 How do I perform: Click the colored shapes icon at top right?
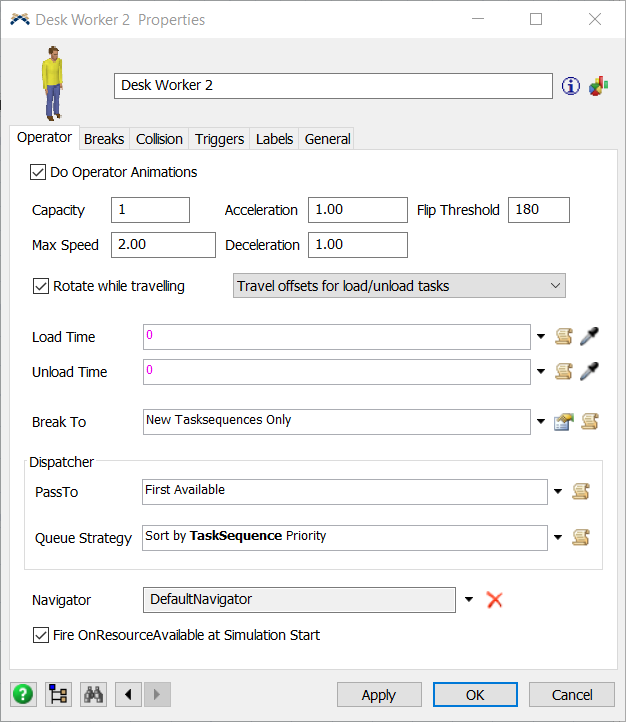click(598, 86)
